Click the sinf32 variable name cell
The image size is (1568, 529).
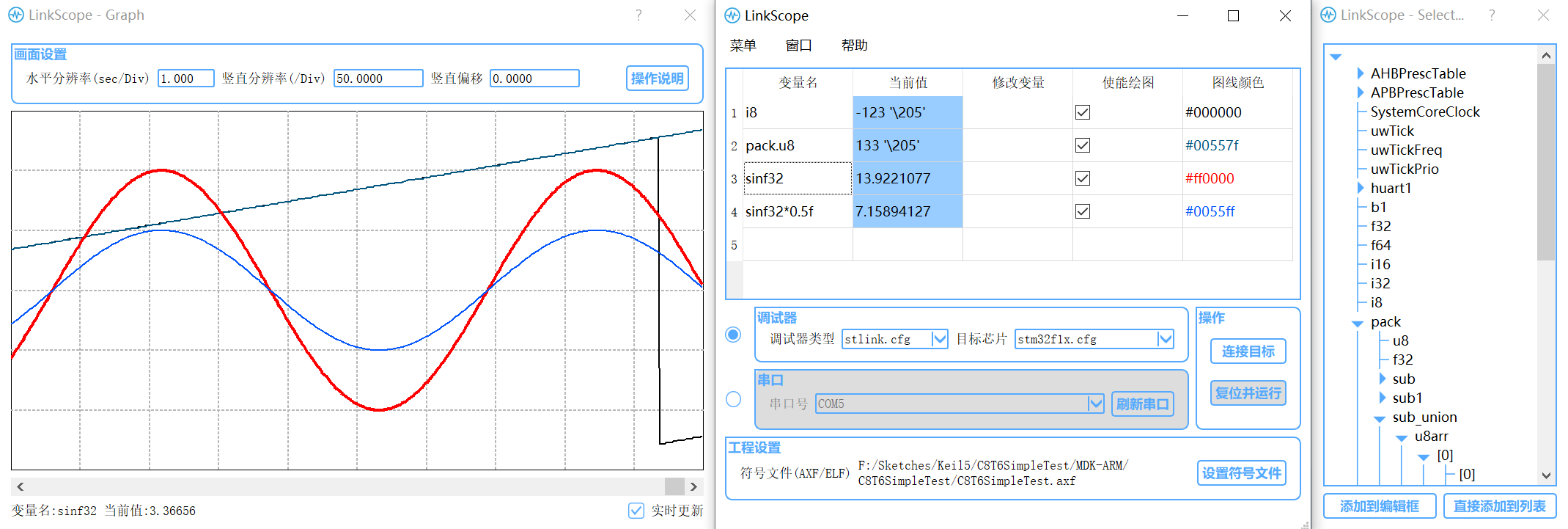(798, 178)
